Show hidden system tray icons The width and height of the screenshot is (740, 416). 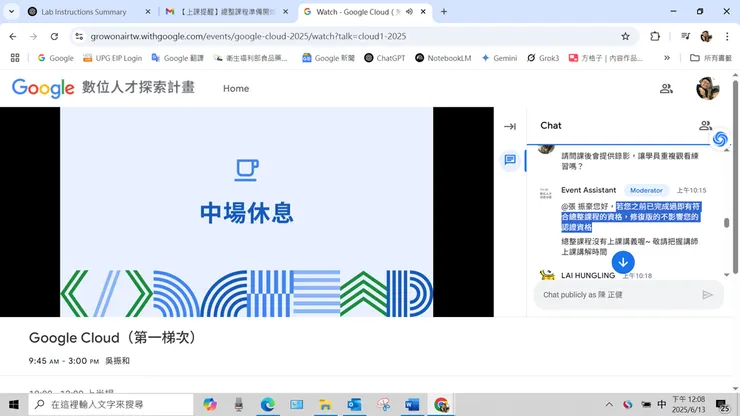click(x=609, y=405)
